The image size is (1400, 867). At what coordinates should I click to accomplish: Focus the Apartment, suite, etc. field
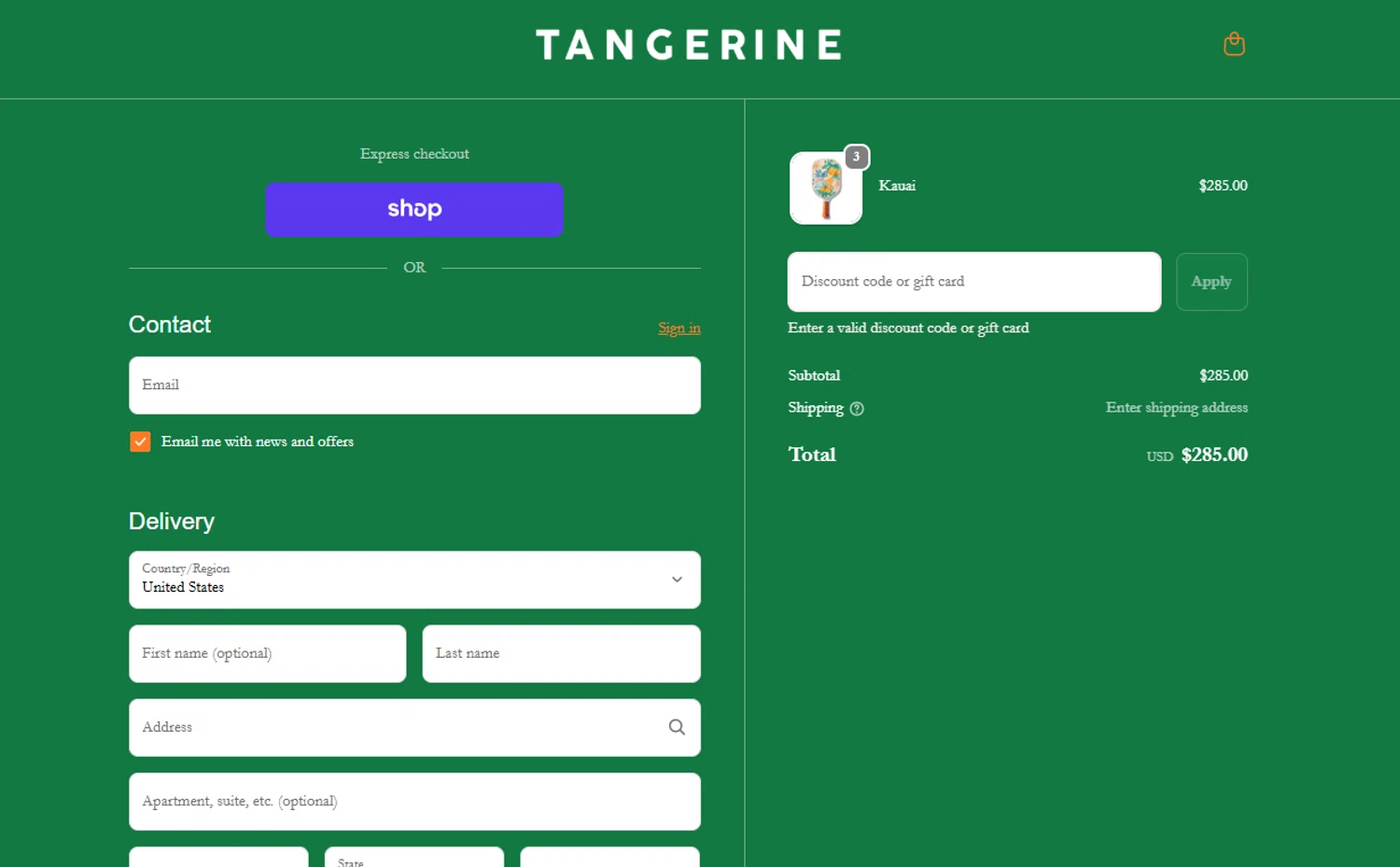[x=414, y=802]
